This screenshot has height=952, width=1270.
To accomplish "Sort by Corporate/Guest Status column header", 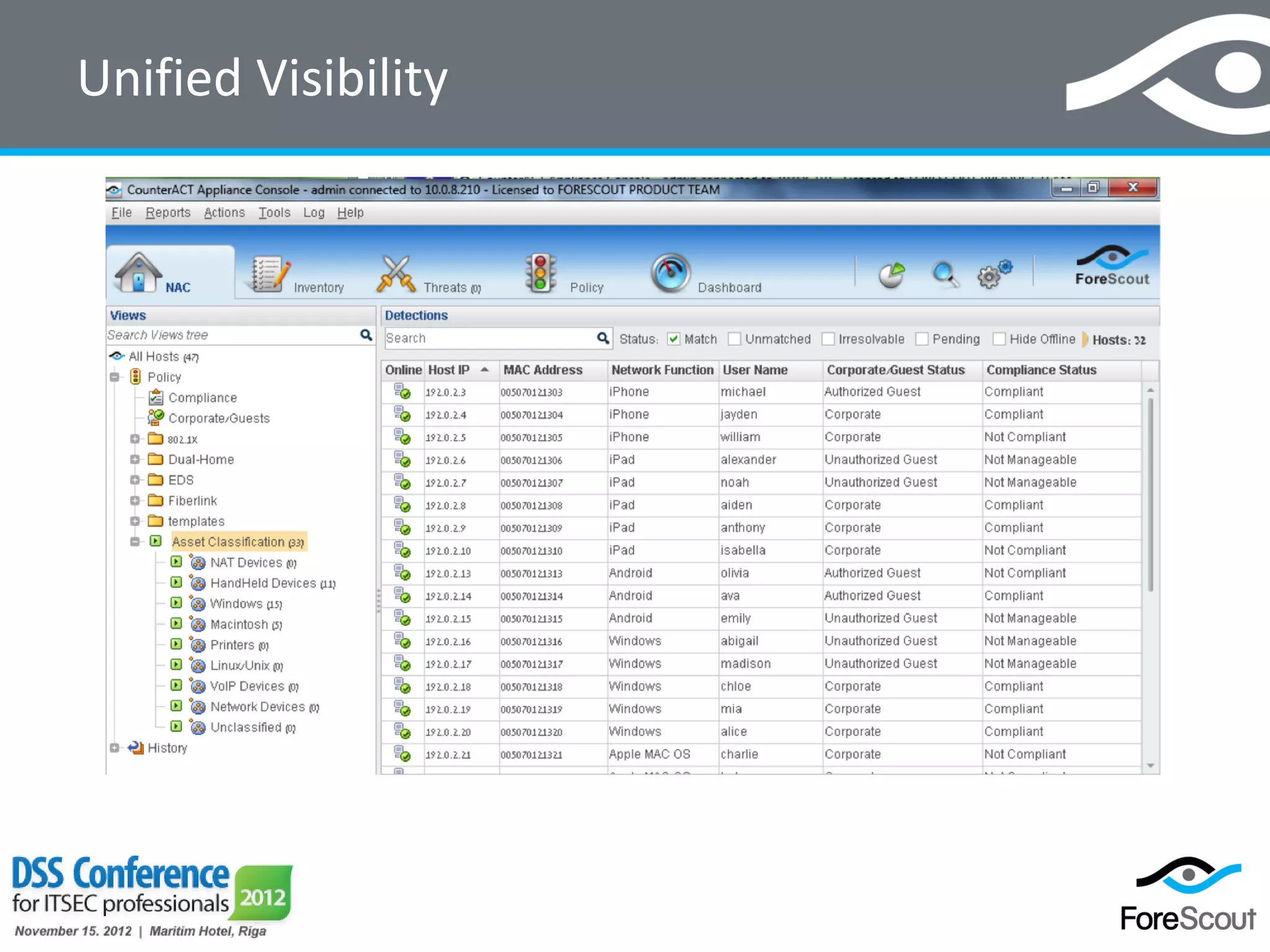I will click(x=902, y=370).
